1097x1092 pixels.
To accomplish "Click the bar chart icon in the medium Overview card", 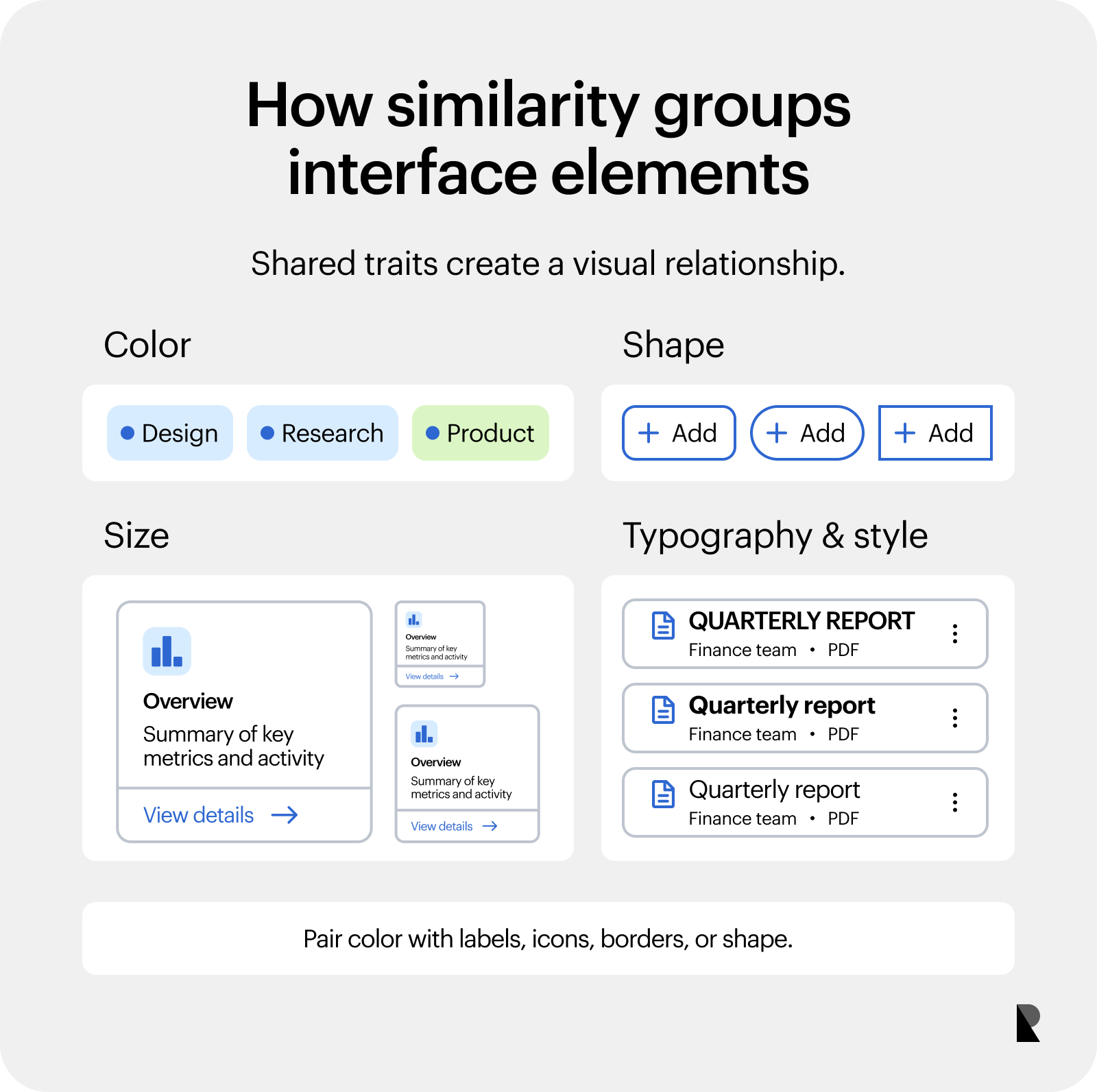I will click(424, 733).
